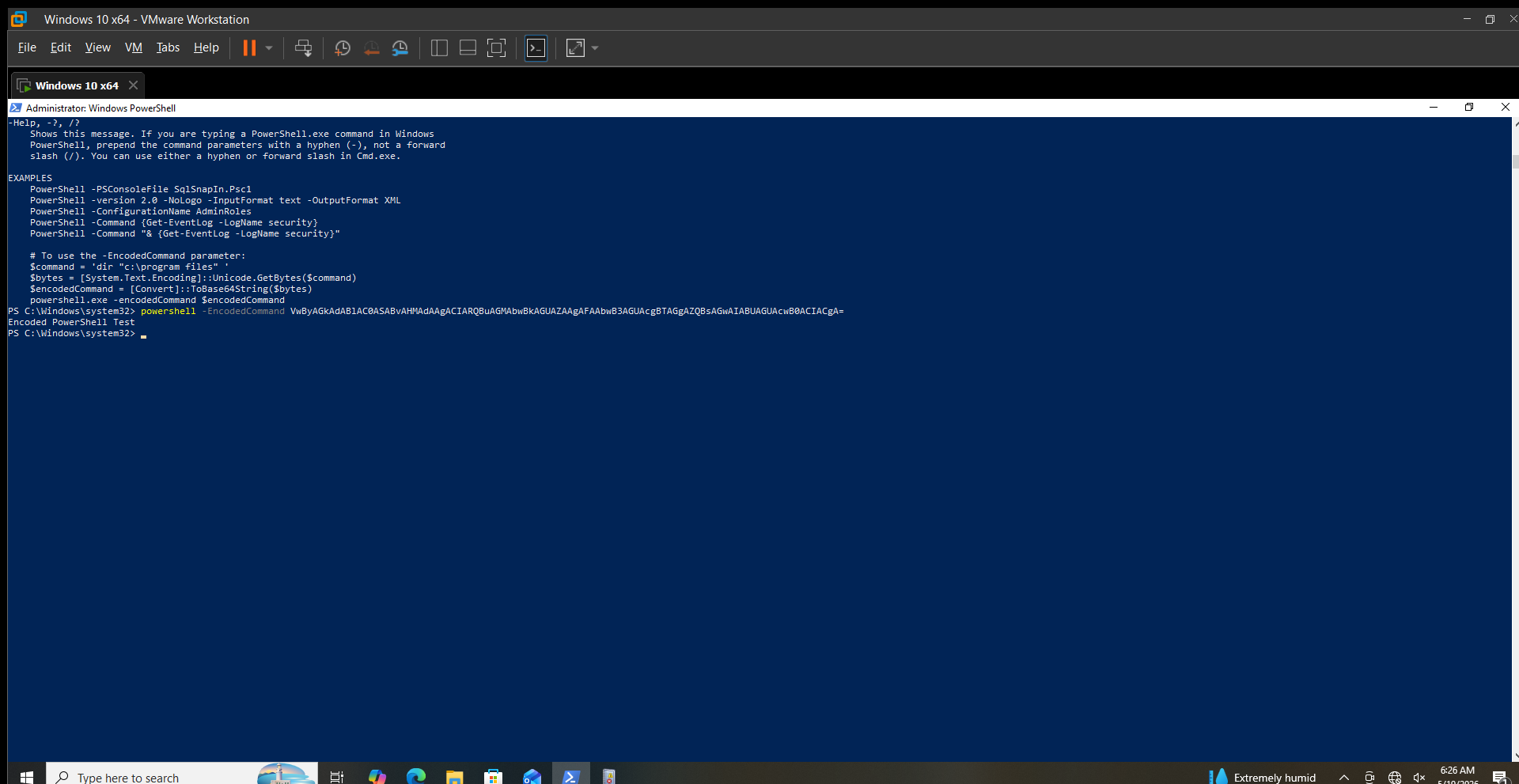The height and width of the screenshot is (784, 1519).
Task: Switch to console view in the toolbar
Action: tap(536, 48)
